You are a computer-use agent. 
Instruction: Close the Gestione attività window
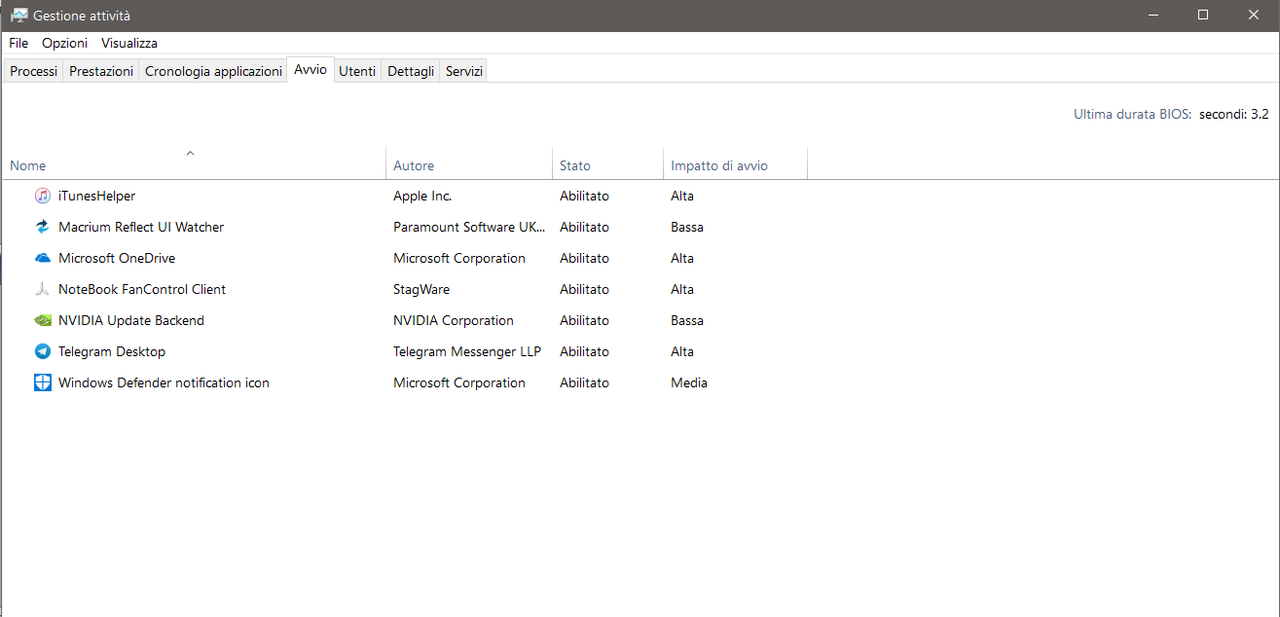coord(1254,15)
